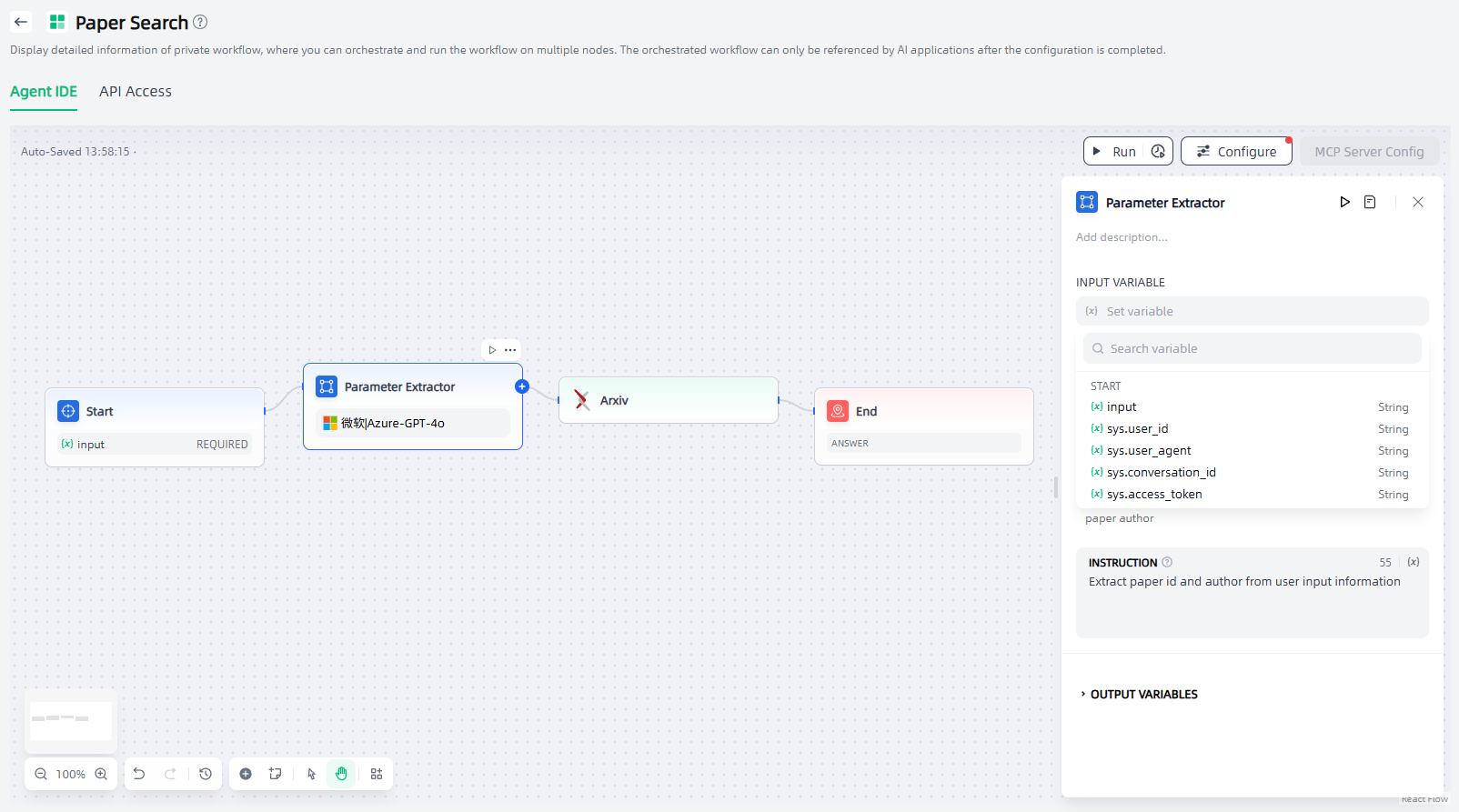Select the Agent IDE tab
Screen dimensions: 1459x812
(44, 92)
